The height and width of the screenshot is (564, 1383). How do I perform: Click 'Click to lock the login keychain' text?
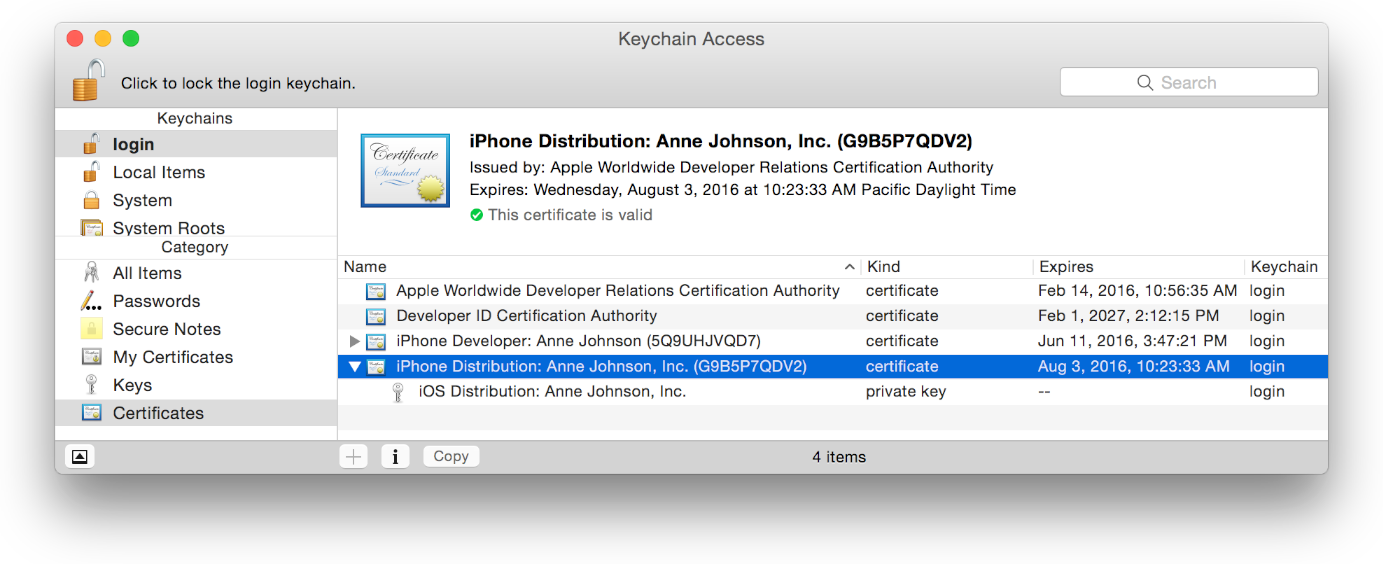coord(238,83)
